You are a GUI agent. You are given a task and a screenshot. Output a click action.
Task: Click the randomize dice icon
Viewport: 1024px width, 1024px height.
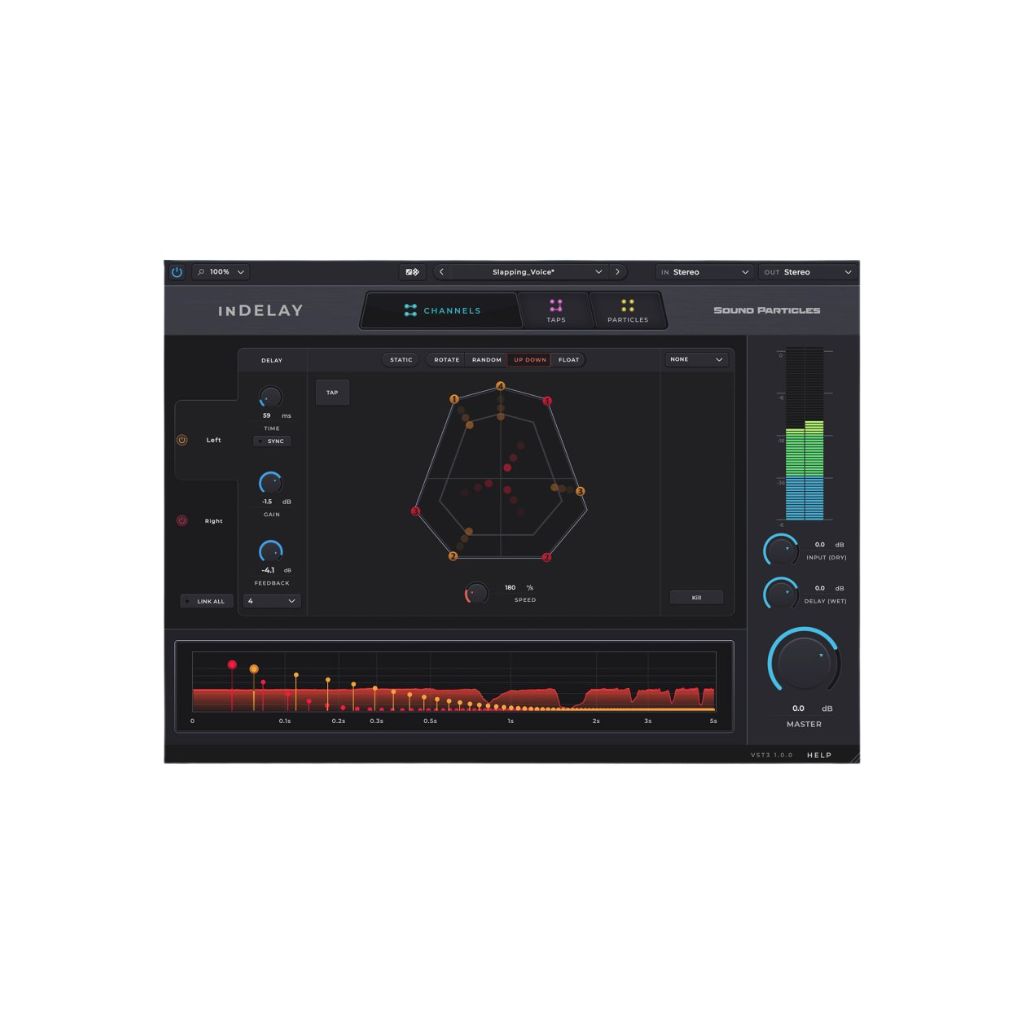tap(412, 272)
